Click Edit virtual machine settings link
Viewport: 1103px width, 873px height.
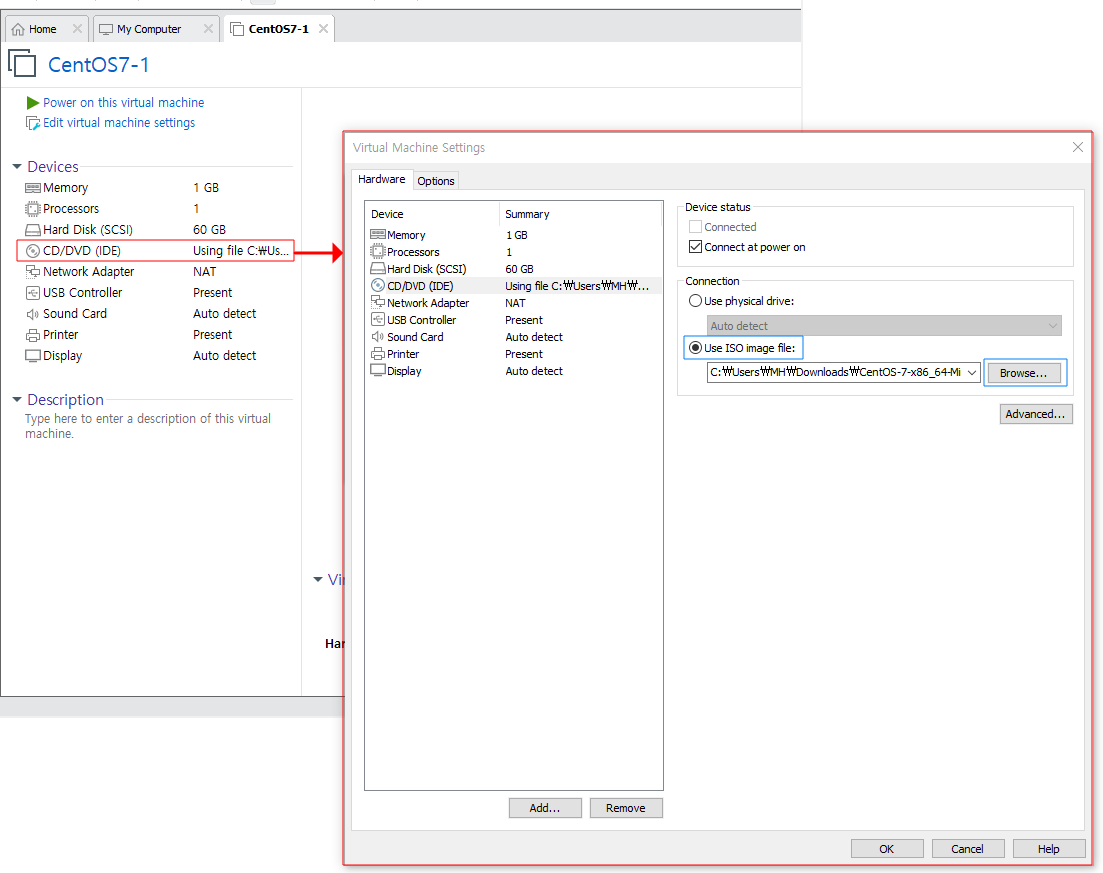[119, 123]
